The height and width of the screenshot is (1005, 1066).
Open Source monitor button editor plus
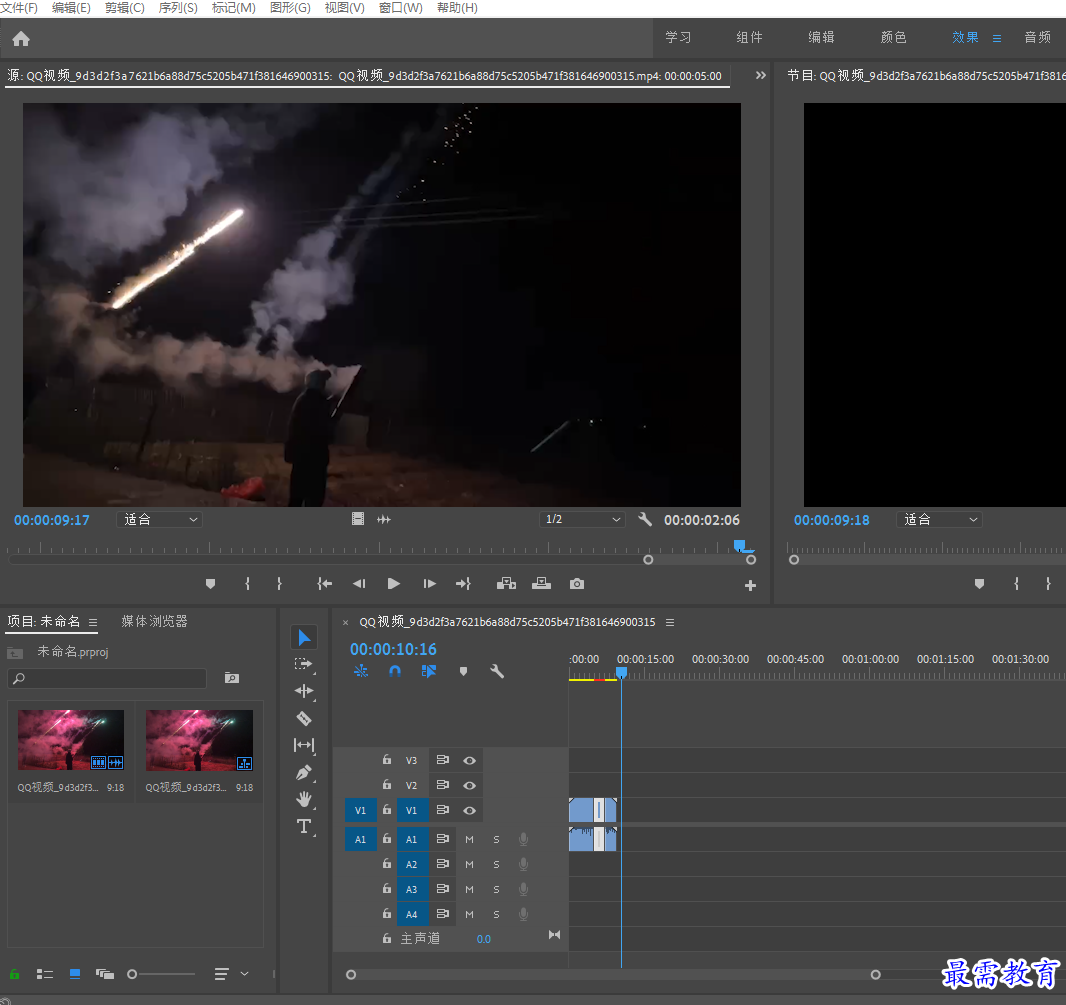click(x=751, y=585)
